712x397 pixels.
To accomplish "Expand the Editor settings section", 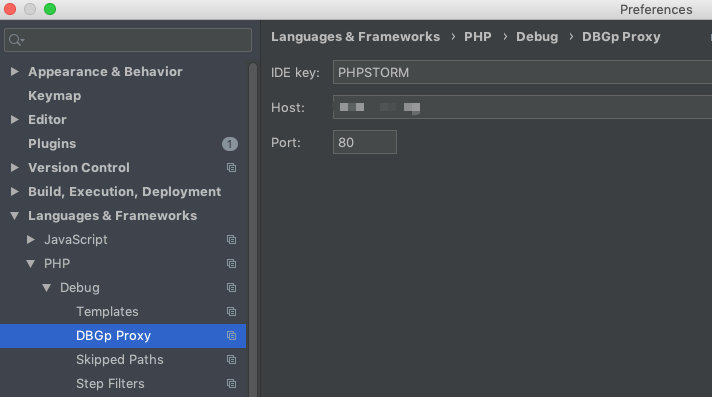I will (15, 119).
